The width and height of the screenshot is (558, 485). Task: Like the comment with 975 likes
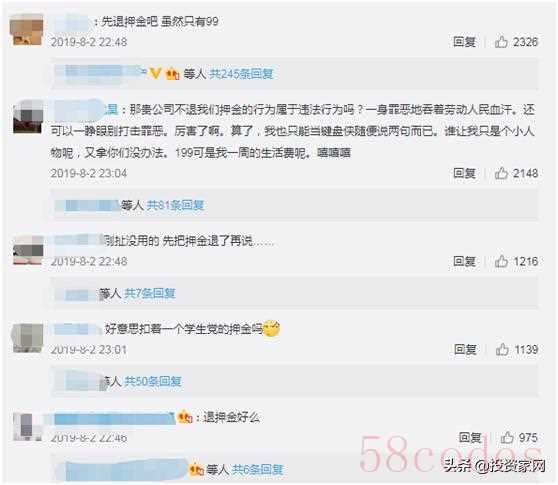click(507, 437)
